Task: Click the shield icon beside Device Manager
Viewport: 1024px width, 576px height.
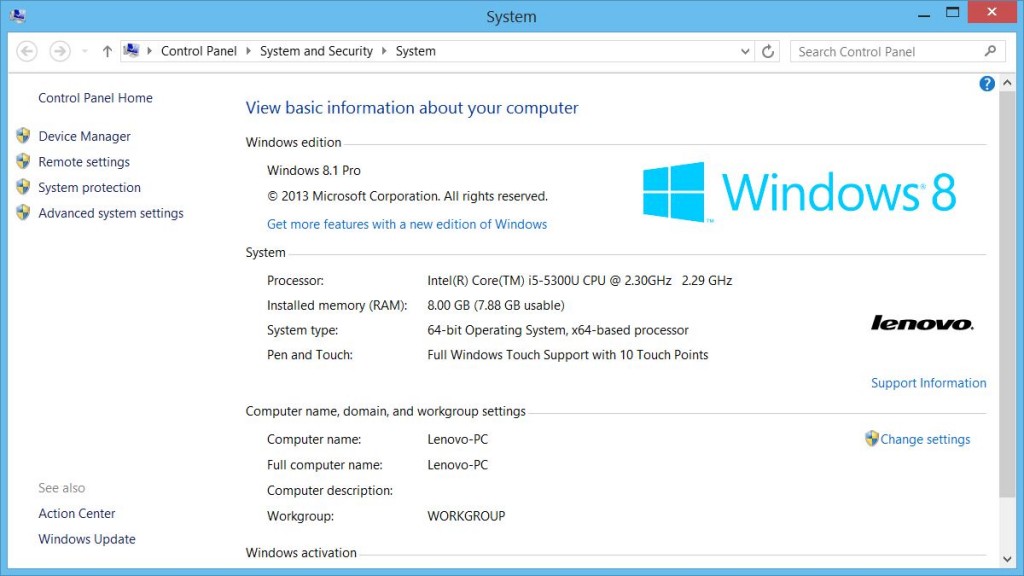Action: tap(24, 136)
